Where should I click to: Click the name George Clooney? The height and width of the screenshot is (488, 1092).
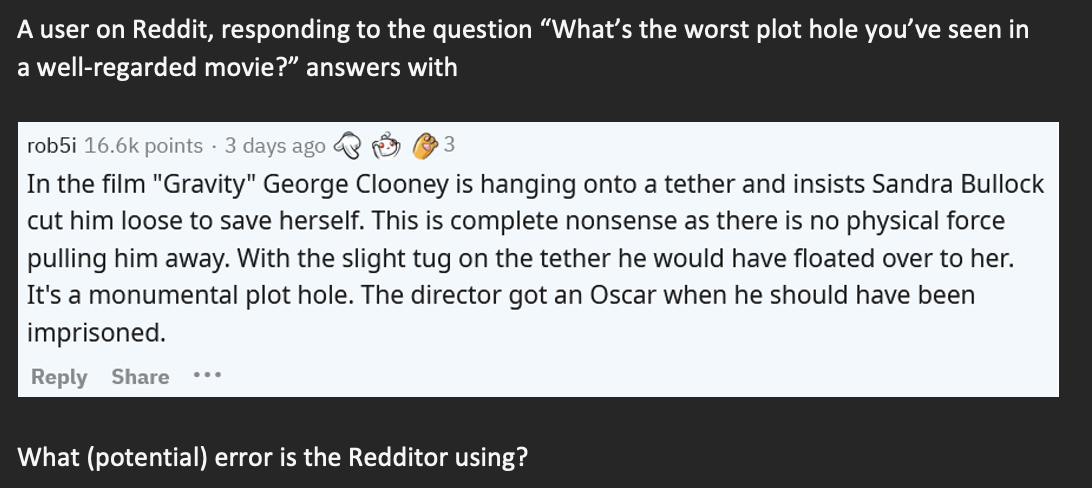click(x=357, y=184)
